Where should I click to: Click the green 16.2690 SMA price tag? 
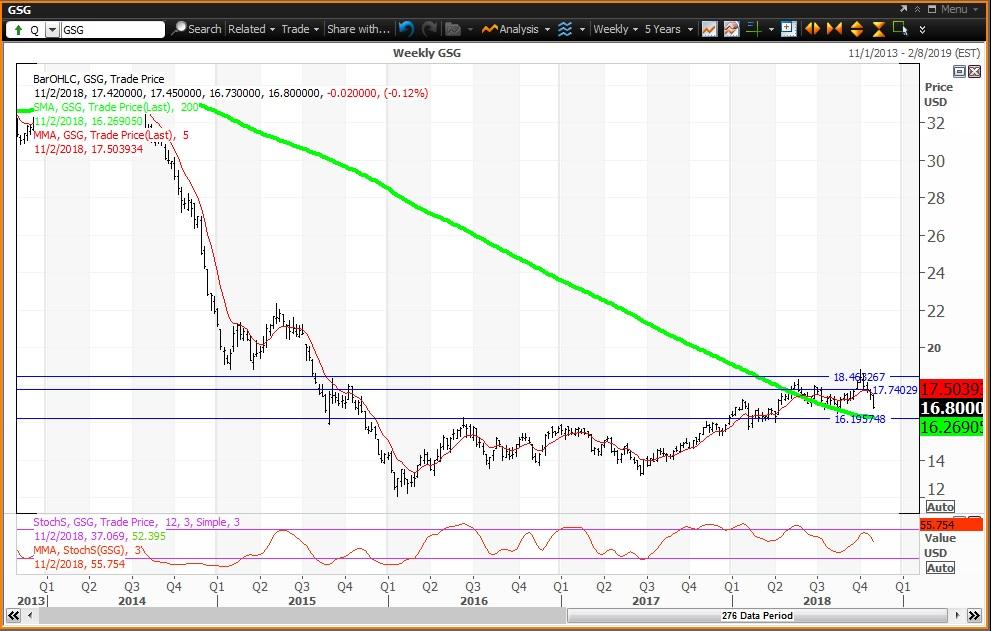pyautogui.click(x=951, y=427)
